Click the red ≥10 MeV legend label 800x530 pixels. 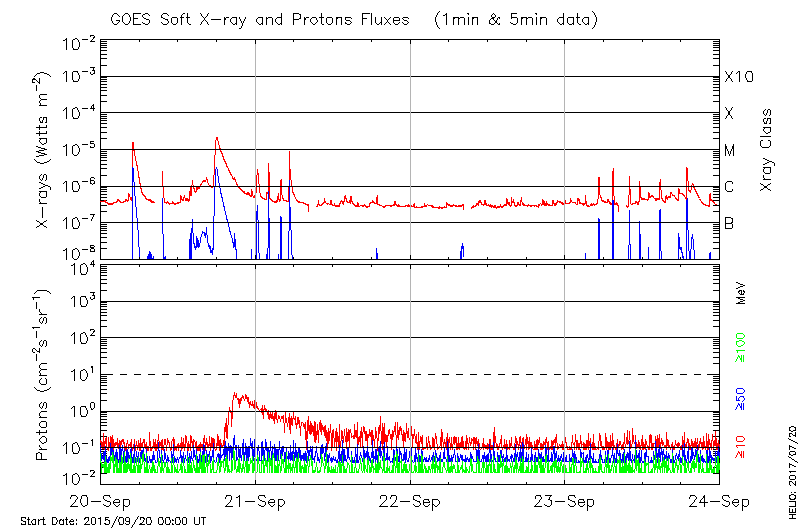coord(741,446)
